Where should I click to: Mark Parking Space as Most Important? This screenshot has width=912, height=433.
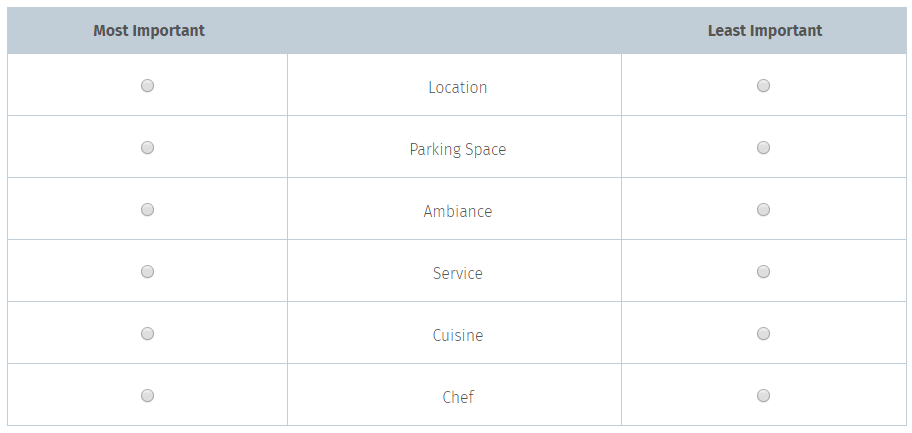point(148,147)
